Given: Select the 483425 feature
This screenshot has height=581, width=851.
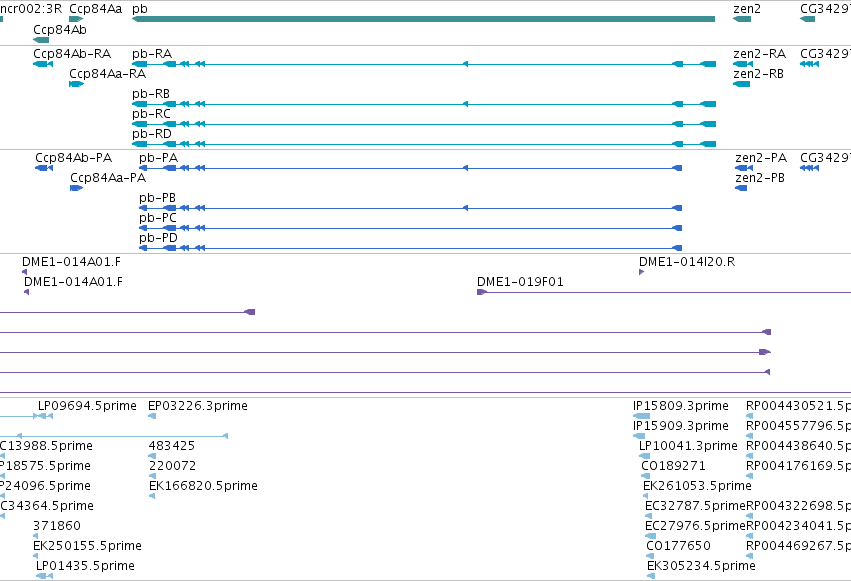Looking at the screenshot, I should 153,456.
